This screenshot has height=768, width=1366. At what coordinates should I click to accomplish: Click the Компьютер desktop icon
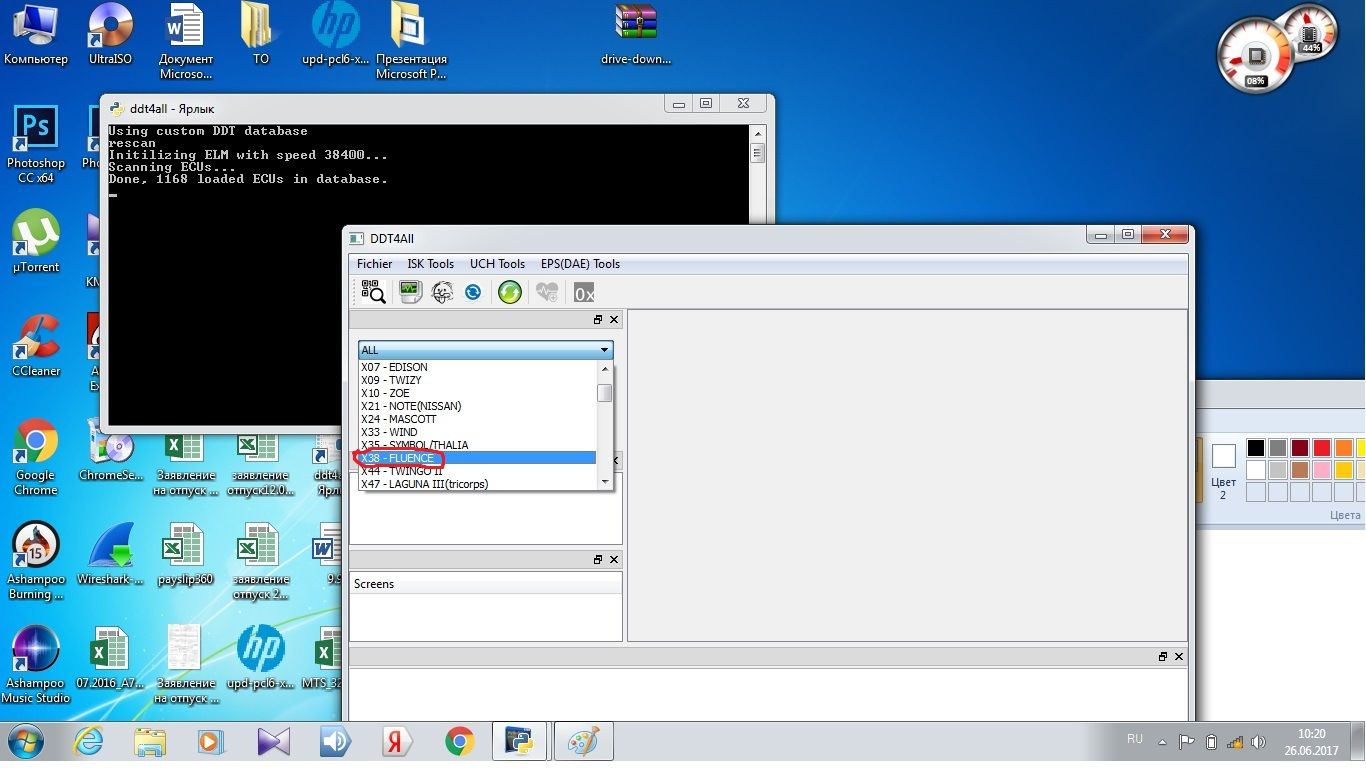(35, 35)
